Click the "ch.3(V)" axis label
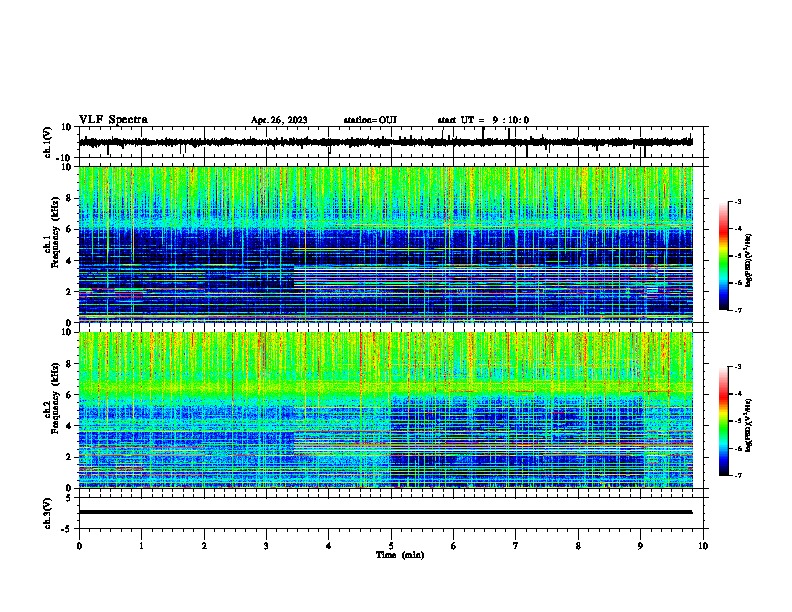 (x=48, y=513)
